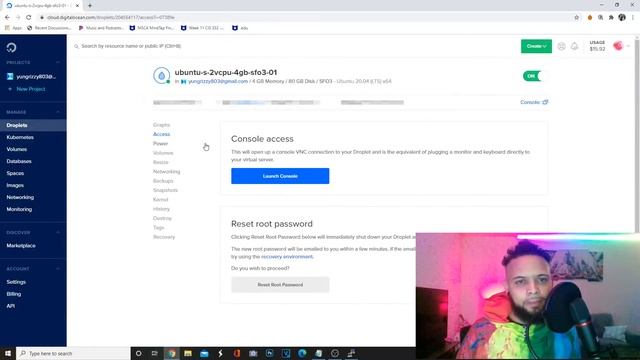This screenshot has height=360, width=640.
Task: Select the yungrizzy803 project in sidebar
Action: 31,77
